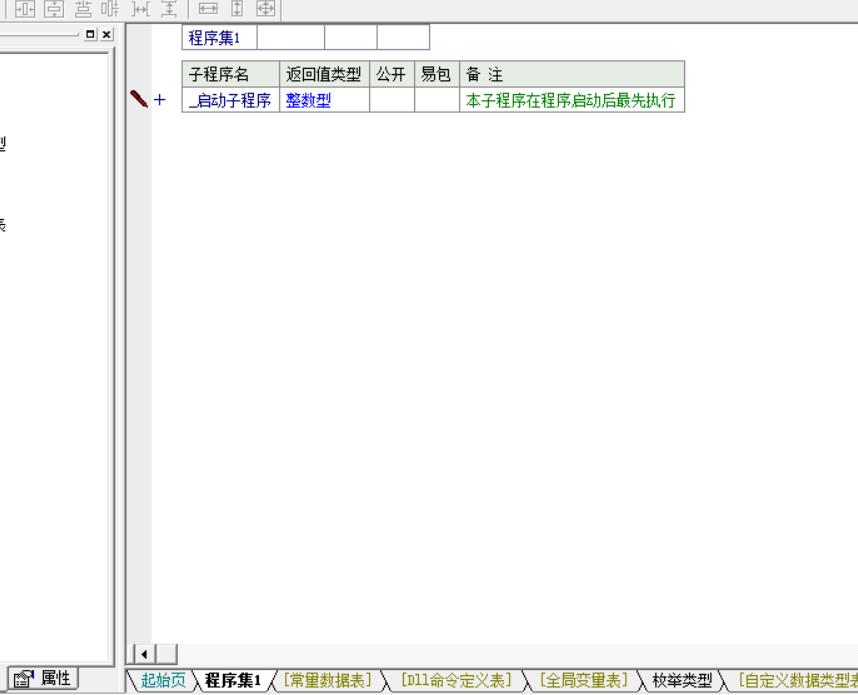This screenshot has width=858, height=695.
Task: Switch to the 枚举类型 tab
Action: click(x=682, y=680)
